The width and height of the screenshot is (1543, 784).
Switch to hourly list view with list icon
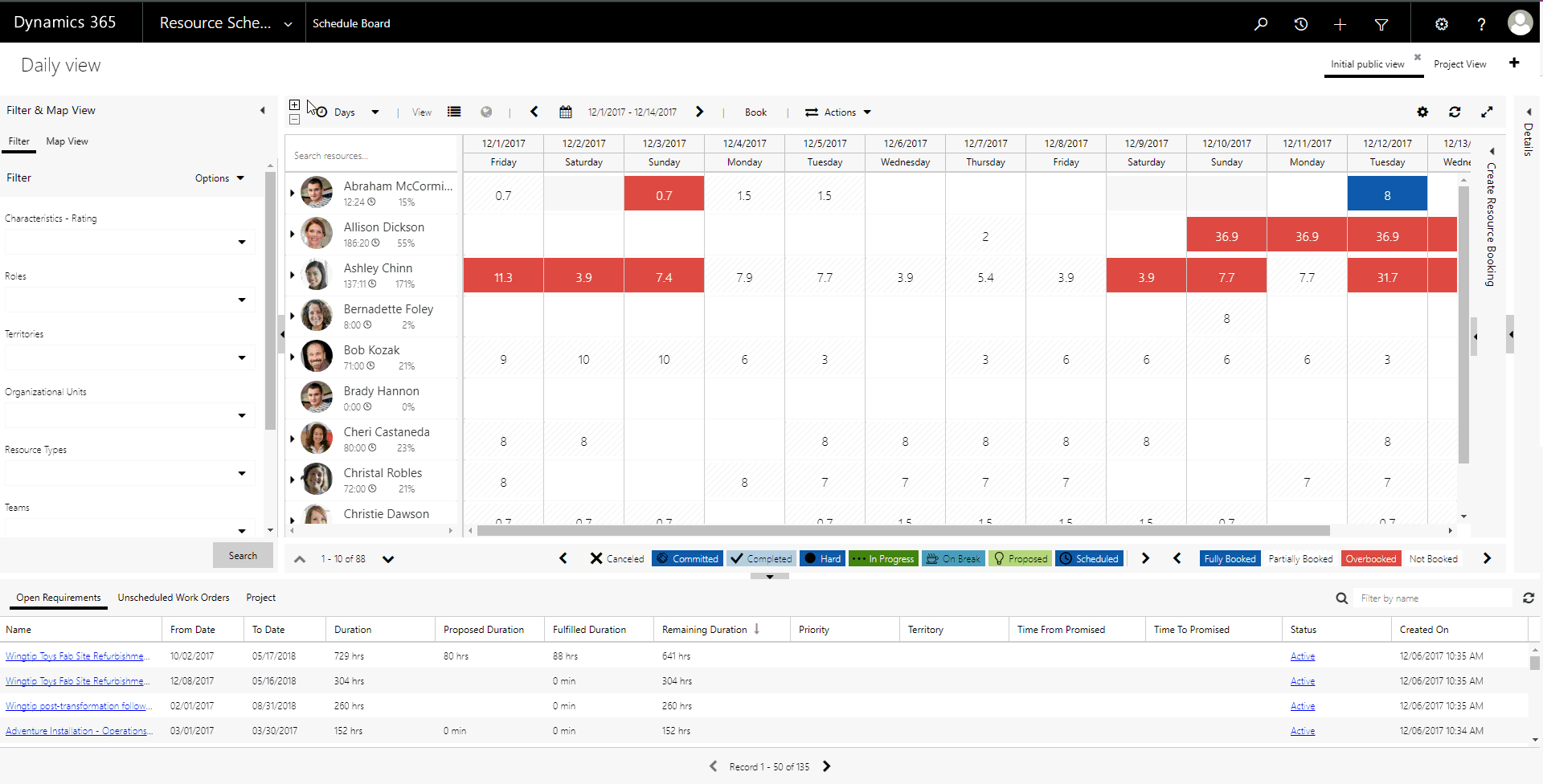tap(454, 112)
